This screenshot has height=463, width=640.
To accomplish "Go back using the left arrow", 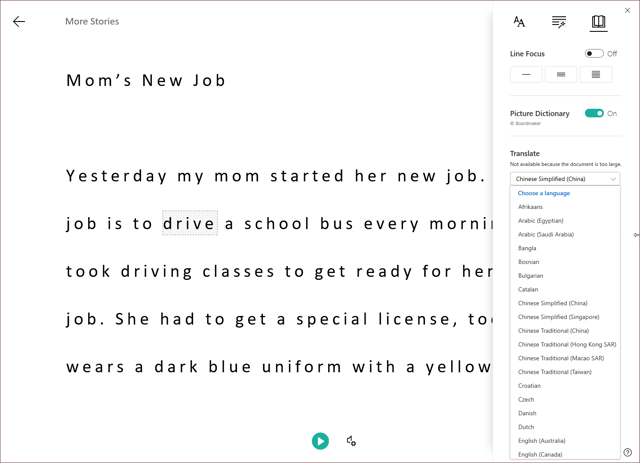I will 19,21.
